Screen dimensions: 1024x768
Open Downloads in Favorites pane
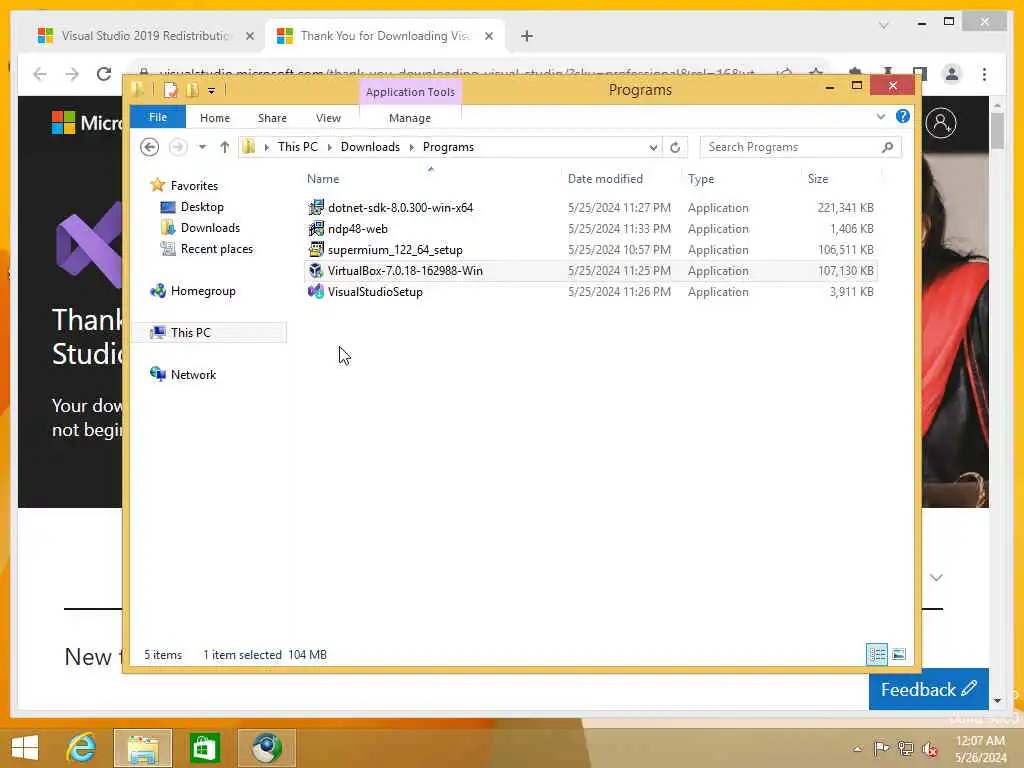click(210, 227)
